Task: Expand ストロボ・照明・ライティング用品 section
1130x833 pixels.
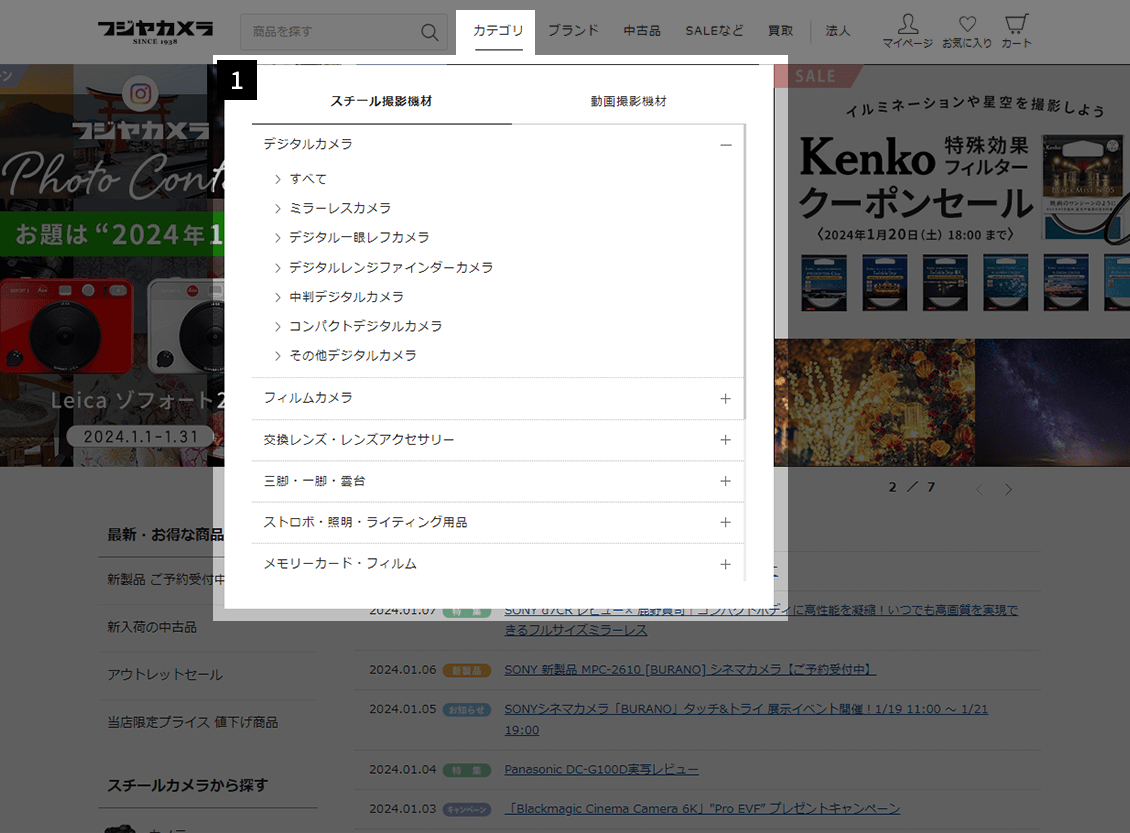Action: point(726,522)
